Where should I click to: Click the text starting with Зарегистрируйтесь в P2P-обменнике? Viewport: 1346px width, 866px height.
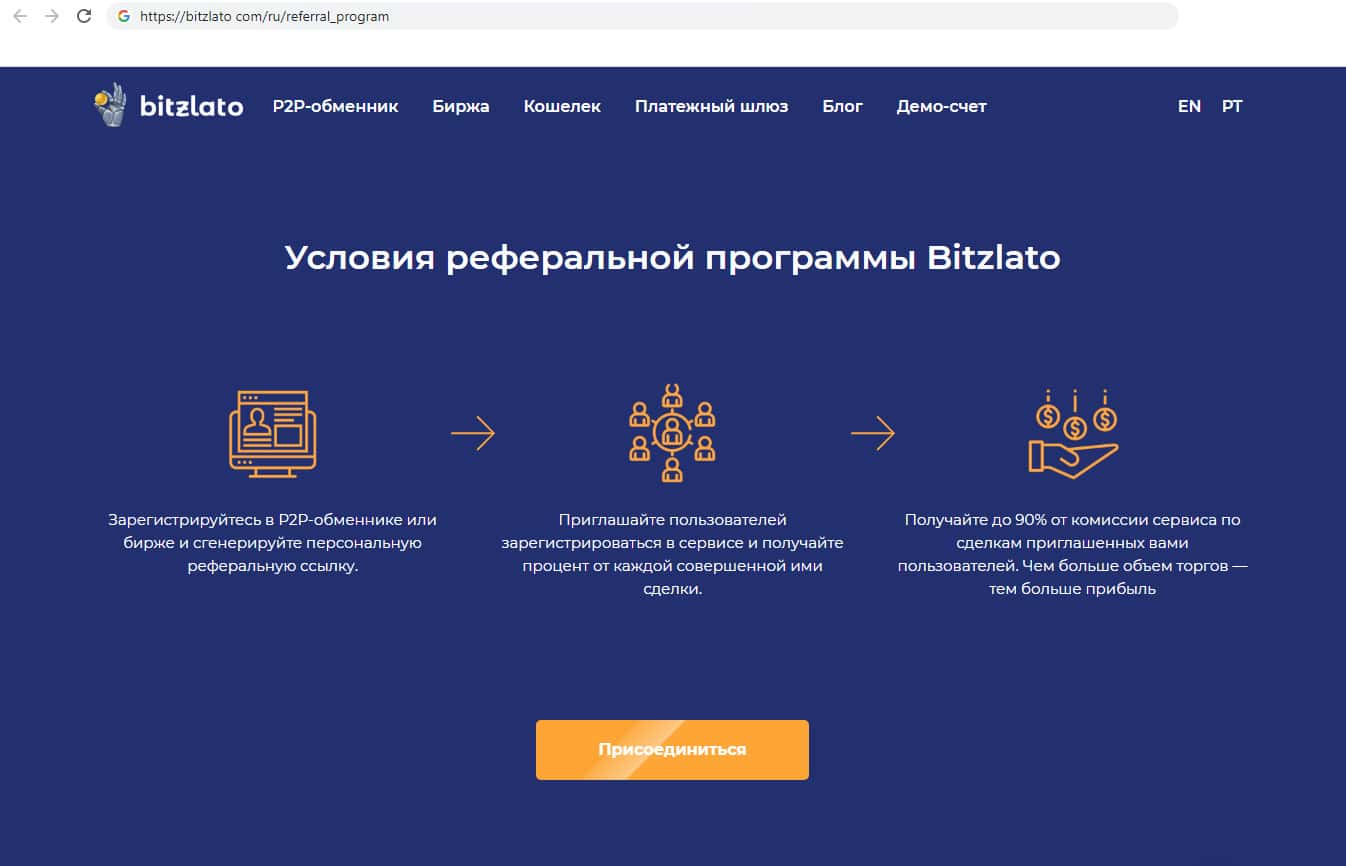point(272,543)
